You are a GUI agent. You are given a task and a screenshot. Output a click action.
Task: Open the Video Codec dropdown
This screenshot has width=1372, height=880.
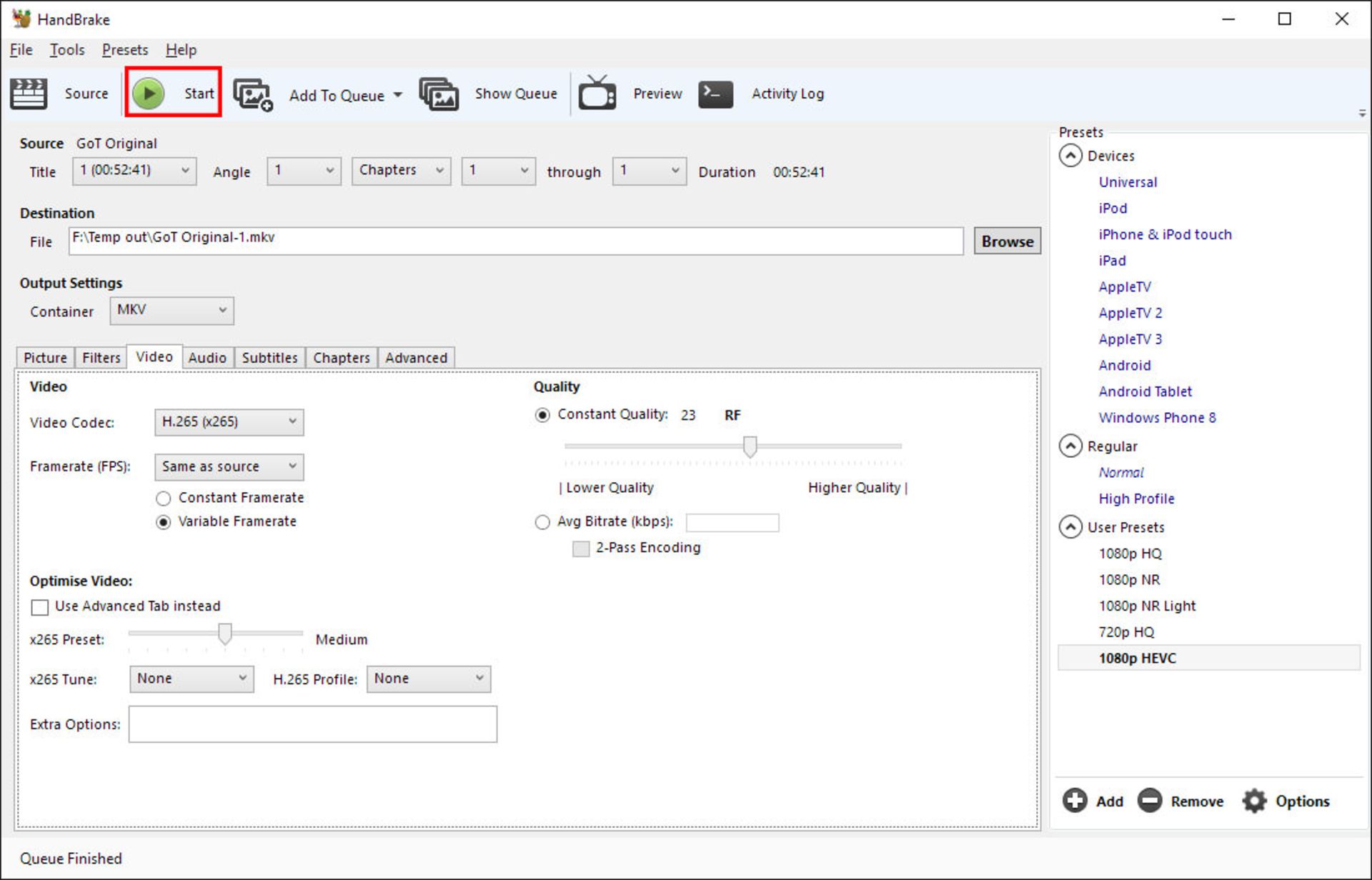click(x=229, y=422)
